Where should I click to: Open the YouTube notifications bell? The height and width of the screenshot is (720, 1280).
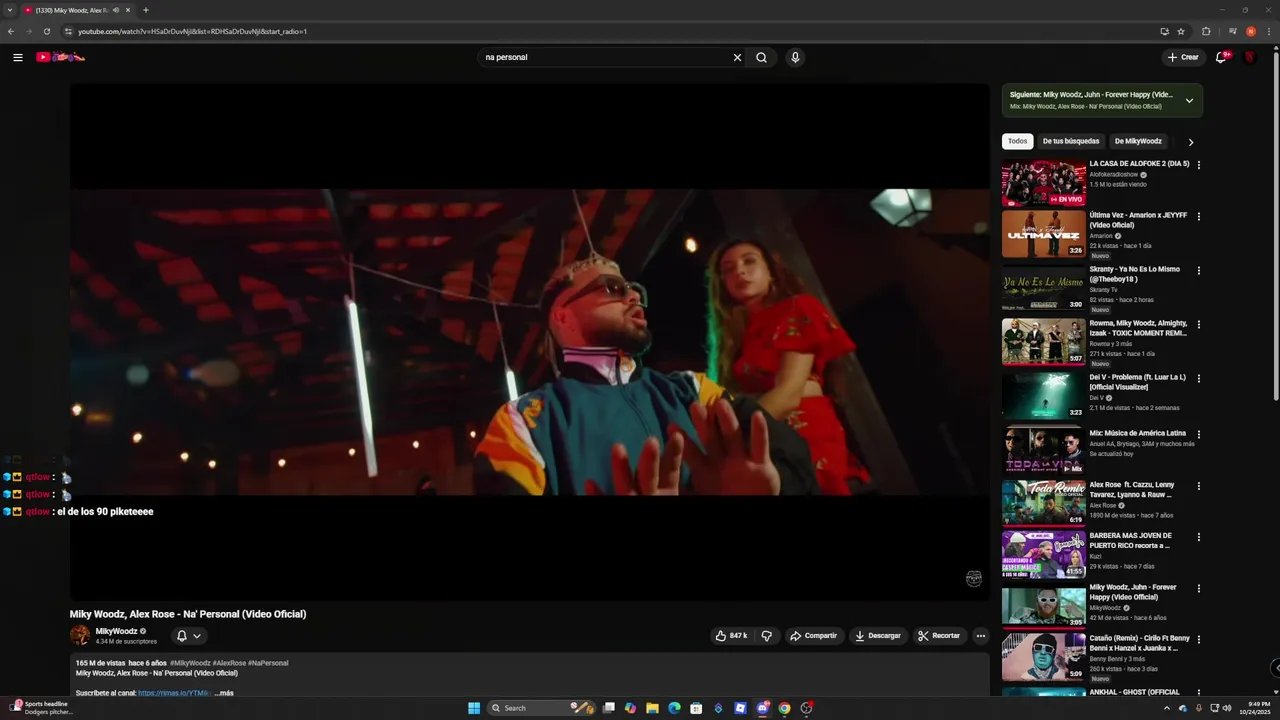[x=1221, y=57]
